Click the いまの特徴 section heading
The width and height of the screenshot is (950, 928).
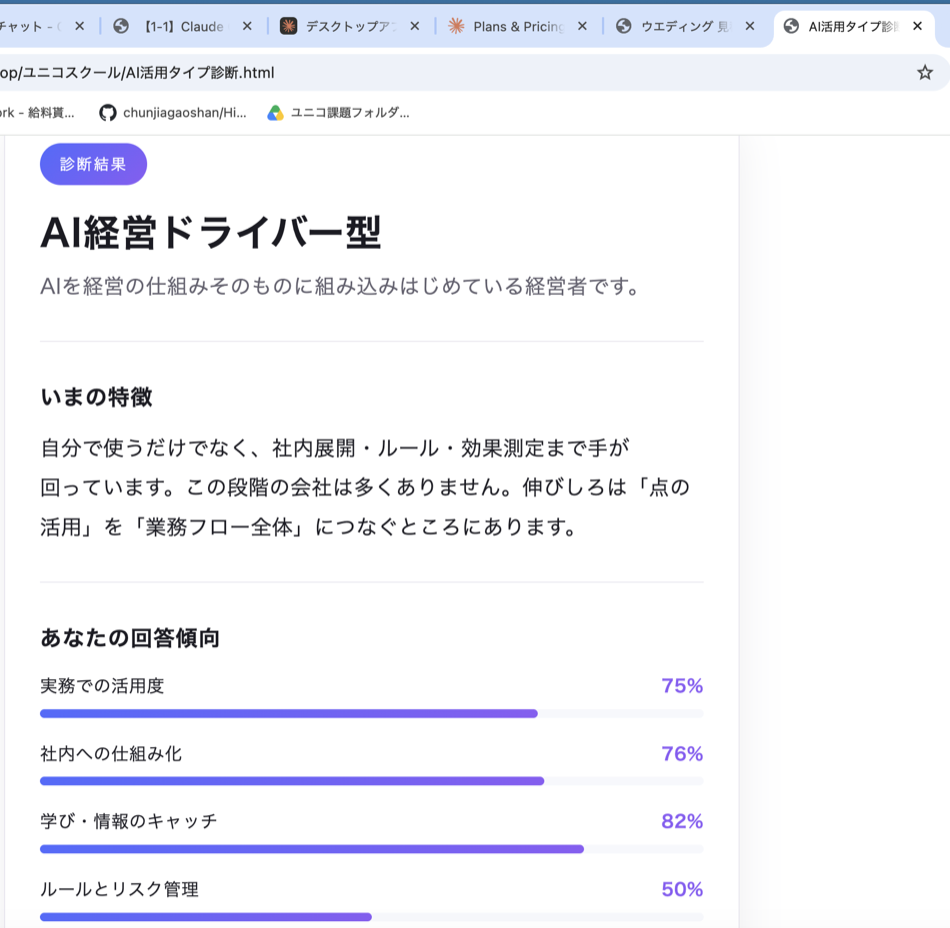(x=96, y=397)
